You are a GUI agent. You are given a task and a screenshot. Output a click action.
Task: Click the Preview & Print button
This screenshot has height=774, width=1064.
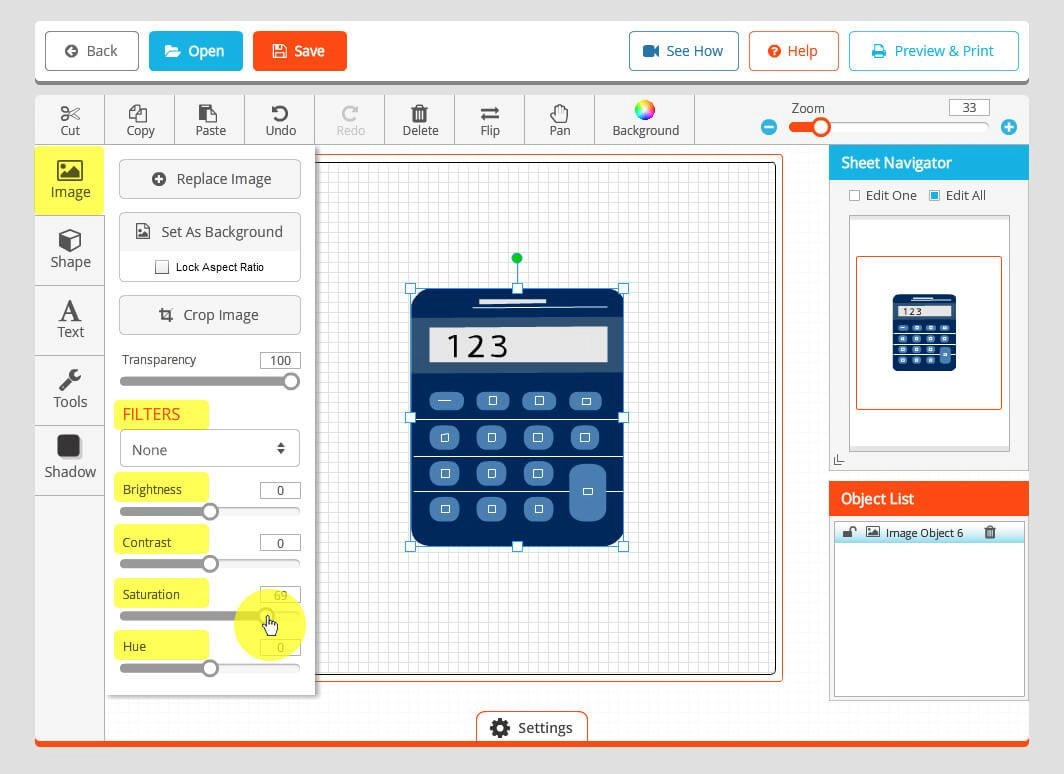coord(933,51)
